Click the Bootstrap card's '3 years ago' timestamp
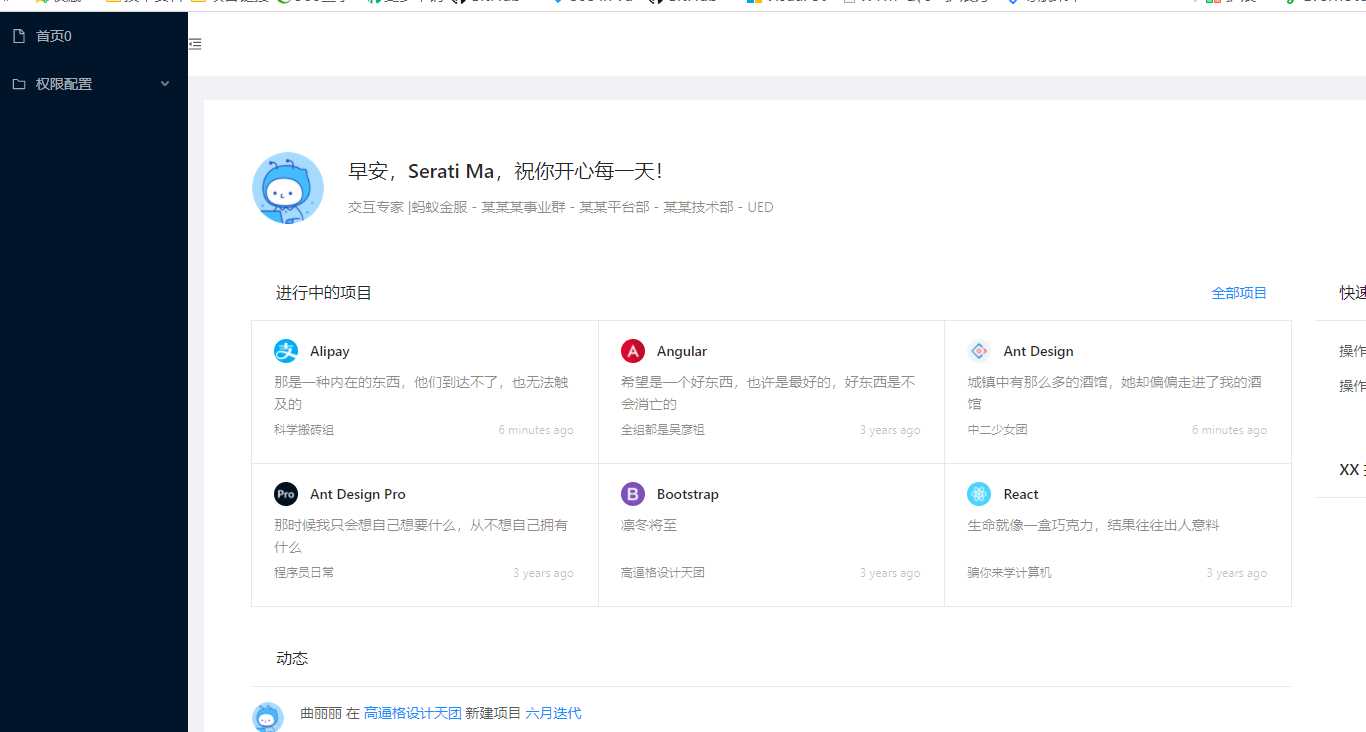This screenshot has width=1366, height=732. click(x=890, y=573)
